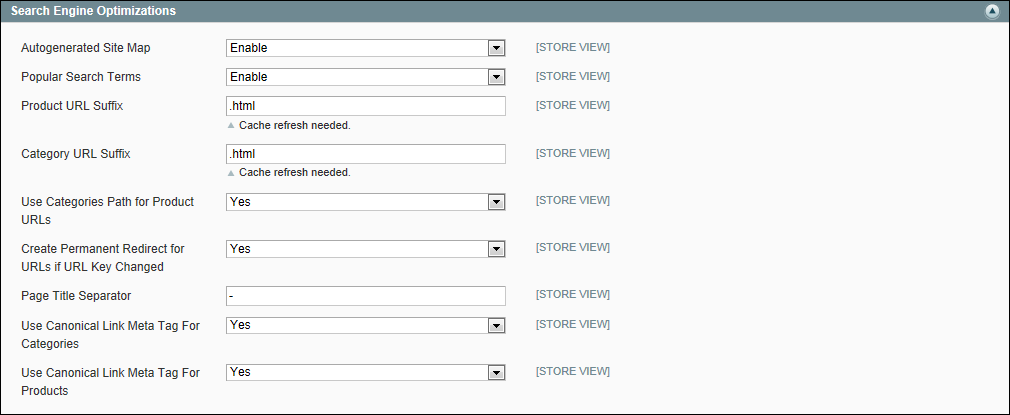Click STORE VIEW tag beside Canonical Tag For Categories
Screen dimensions: 1010x415
573,323
